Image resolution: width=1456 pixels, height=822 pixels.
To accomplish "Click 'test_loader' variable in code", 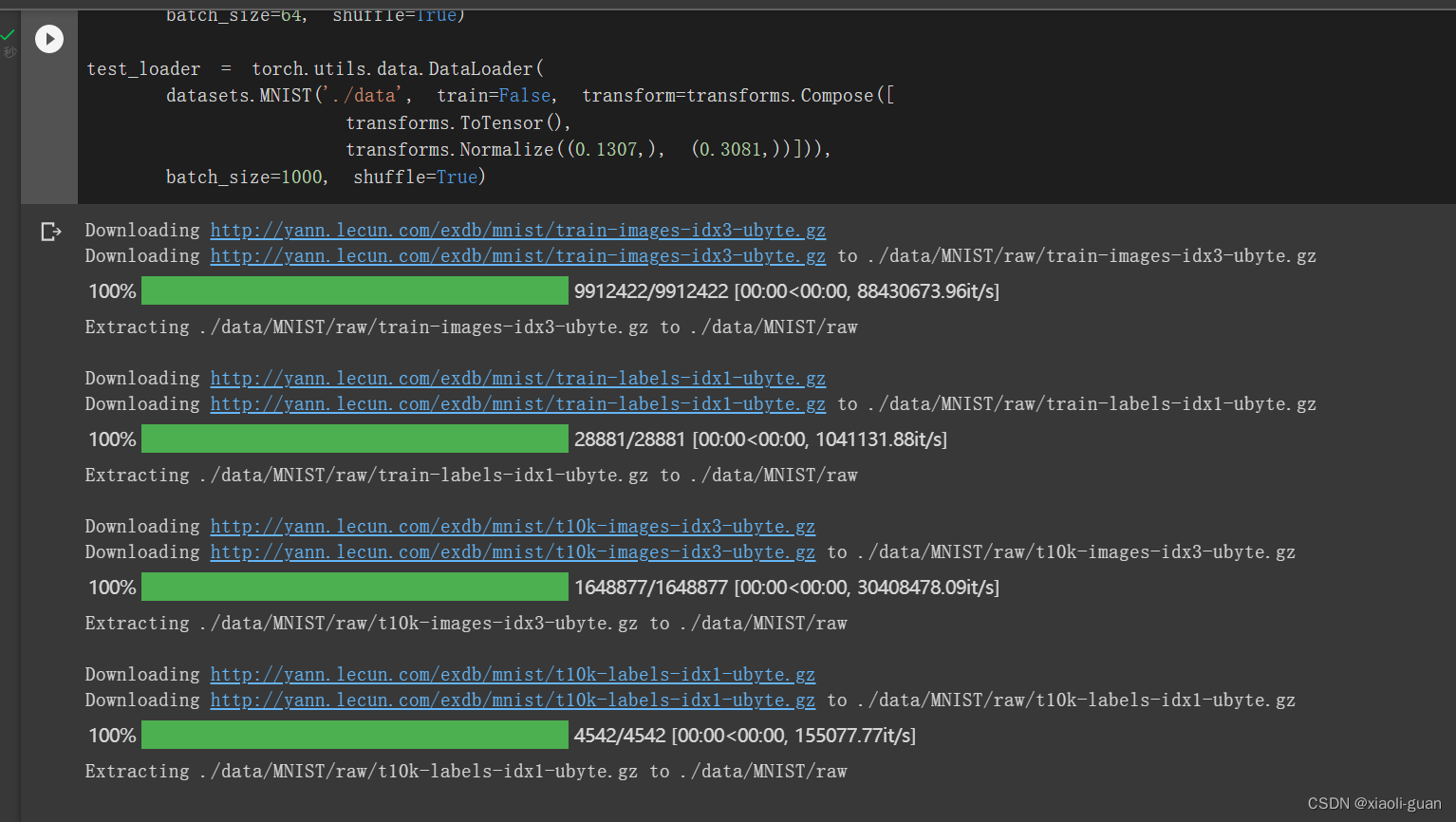I will [x=143, y=69].
